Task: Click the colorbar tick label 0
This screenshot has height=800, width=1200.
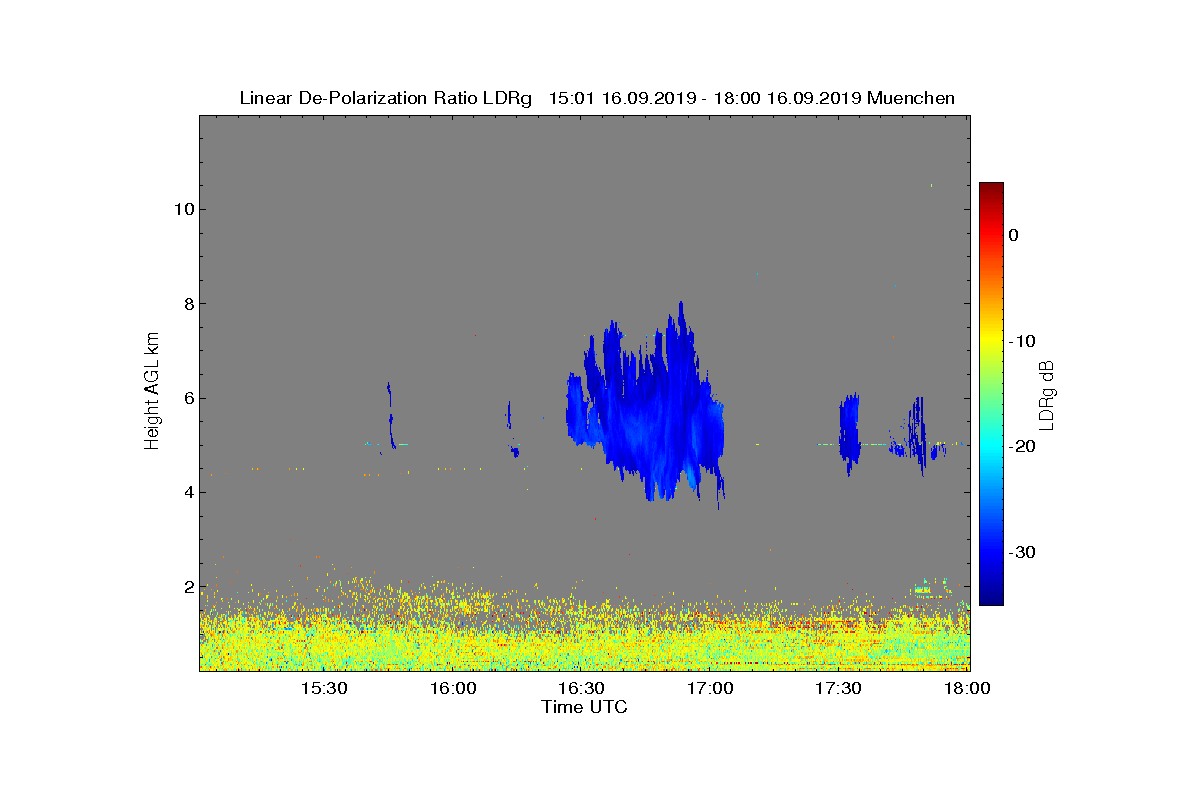Action: [x=1013, y=235]
